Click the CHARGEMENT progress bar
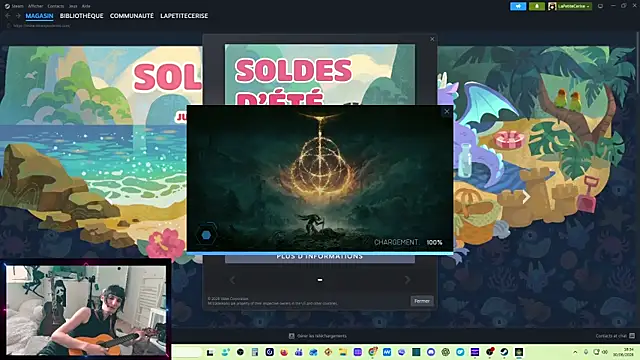This screenshot has width=640, height=360. point(320,253)
